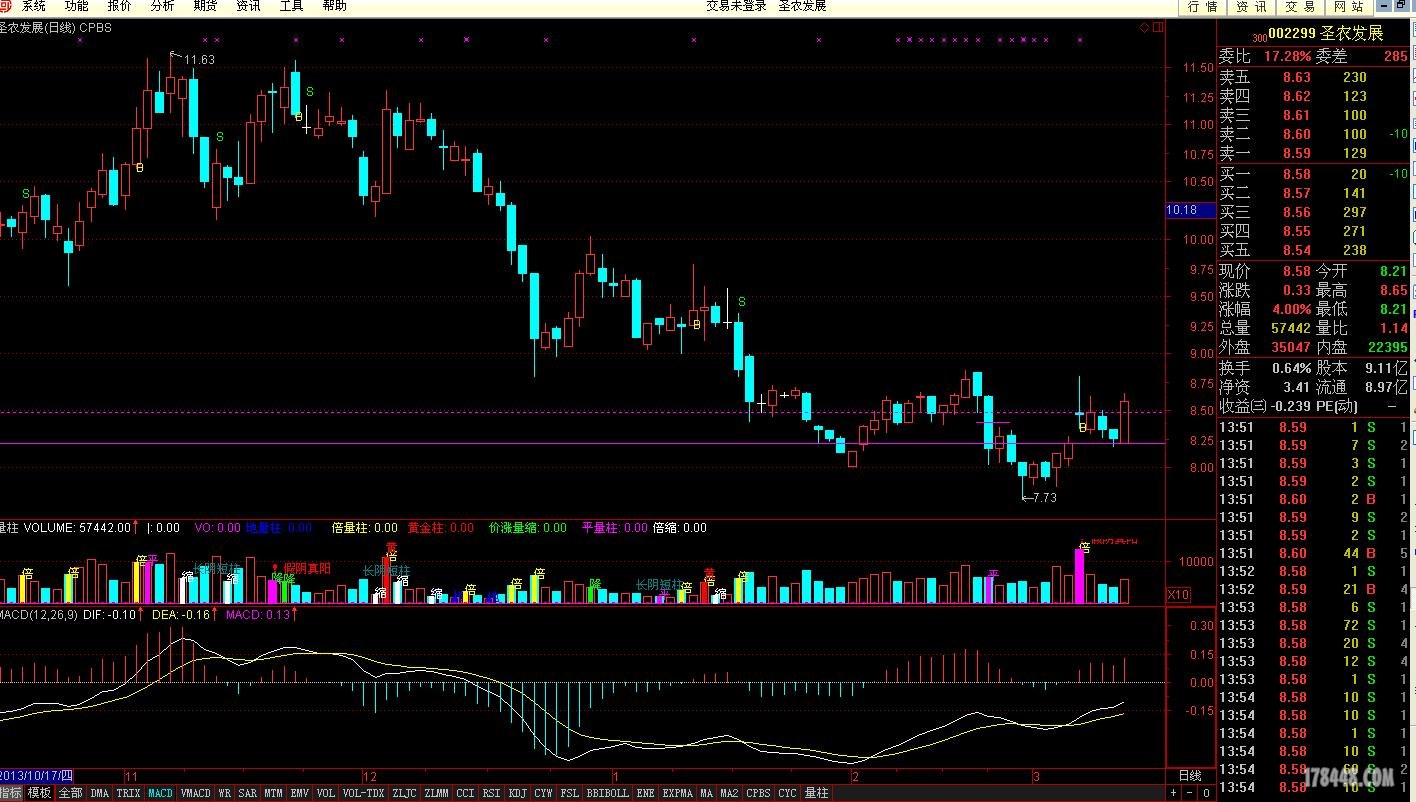The width and height of the screenshot is (1416, 802).
Task: Click the 11.63 high price marker
Action: [x=199, y=59]
